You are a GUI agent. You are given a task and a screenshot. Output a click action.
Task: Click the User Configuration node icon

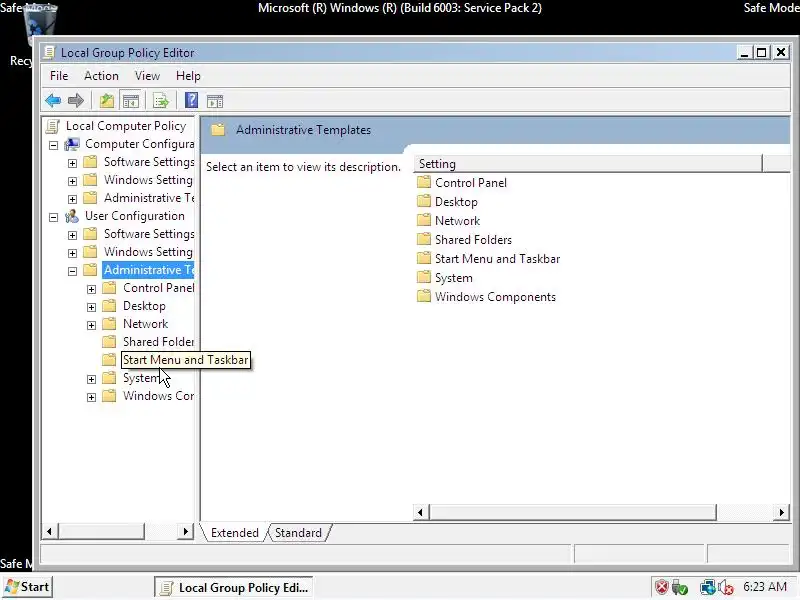click(72, 216)
